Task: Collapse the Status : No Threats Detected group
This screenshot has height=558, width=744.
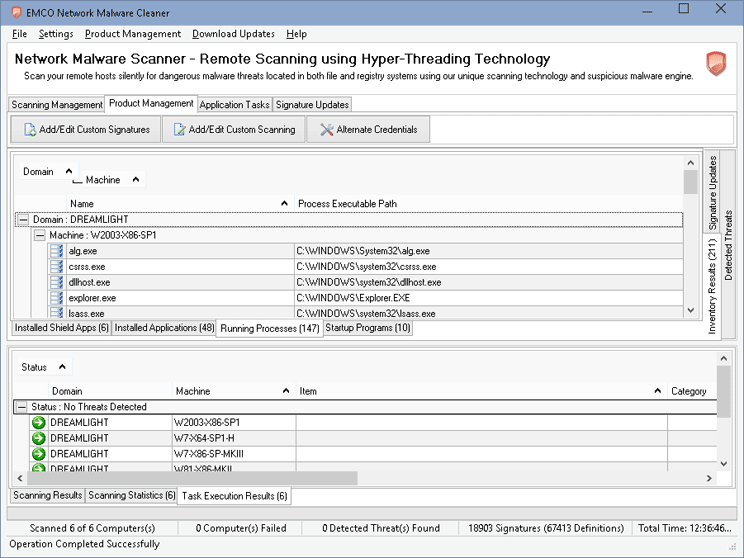Action: click(x=21, y=407)
